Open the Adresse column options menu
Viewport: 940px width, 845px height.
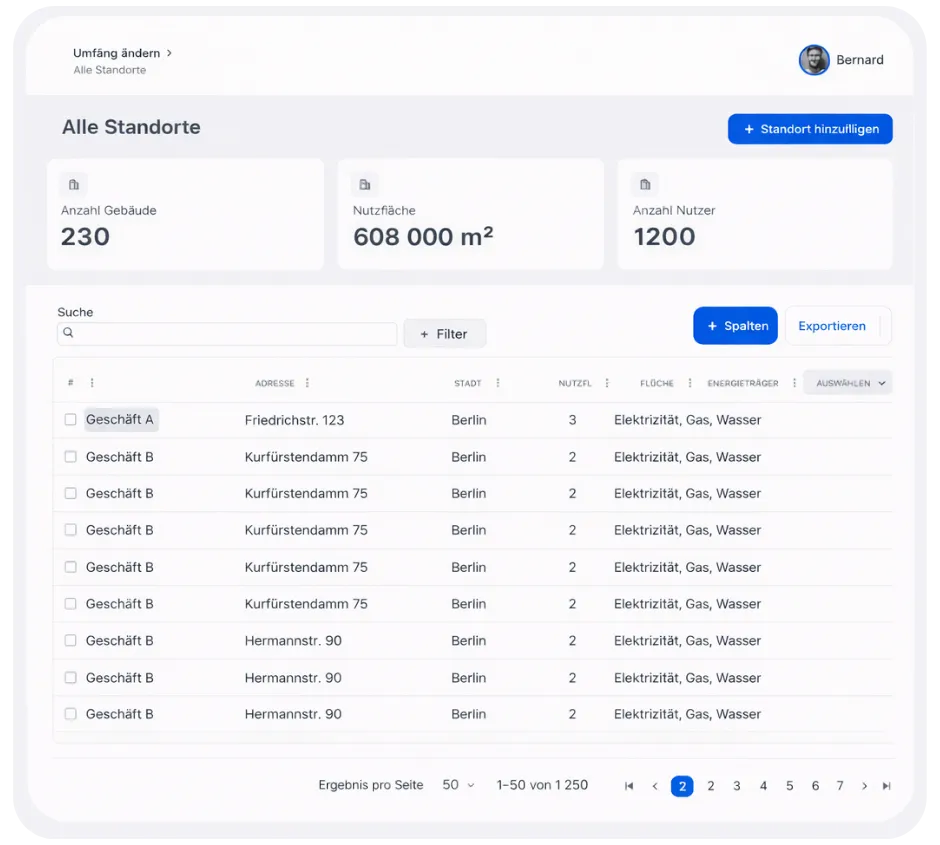pos(307,383)
